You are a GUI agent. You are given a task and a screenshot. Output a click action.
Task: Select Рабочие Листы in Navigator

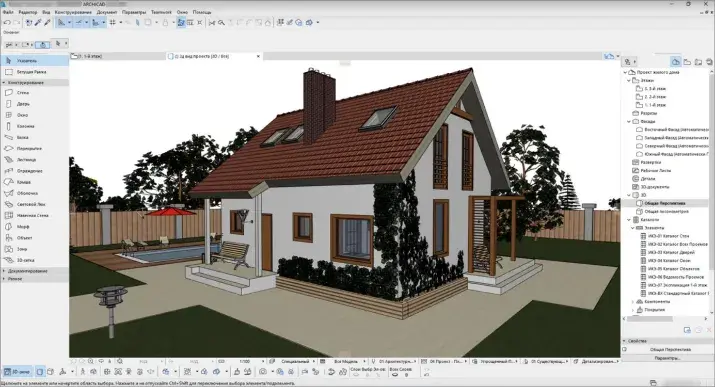[x=655, y=170]
